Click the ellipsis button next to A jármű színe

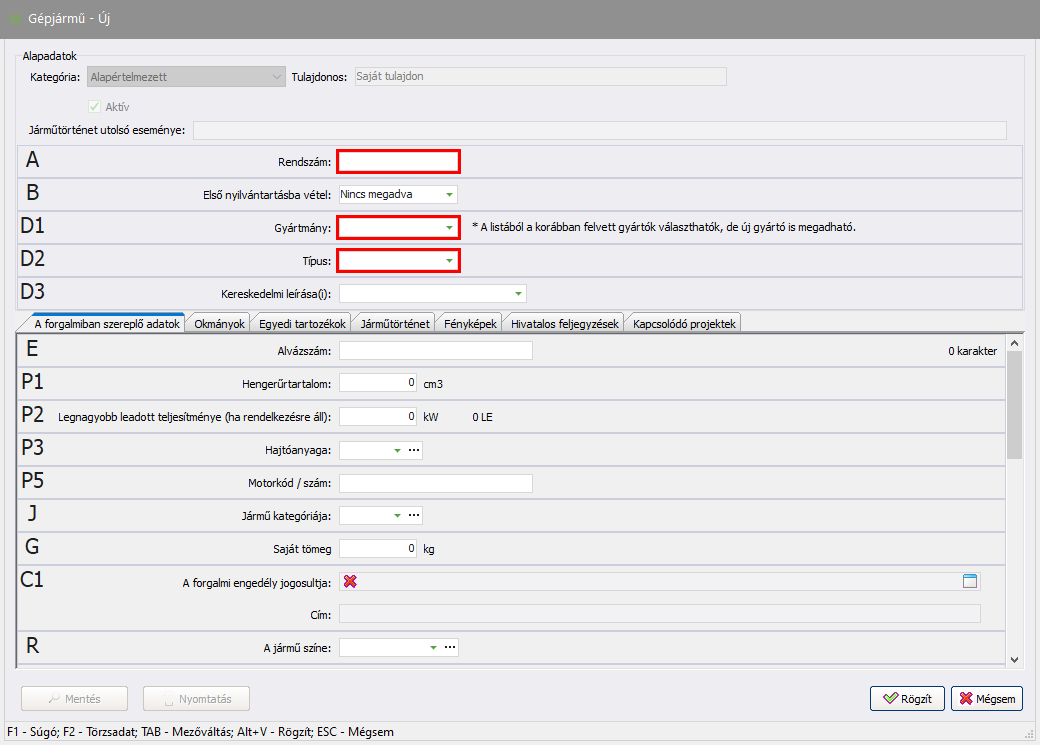click(450, 647)
